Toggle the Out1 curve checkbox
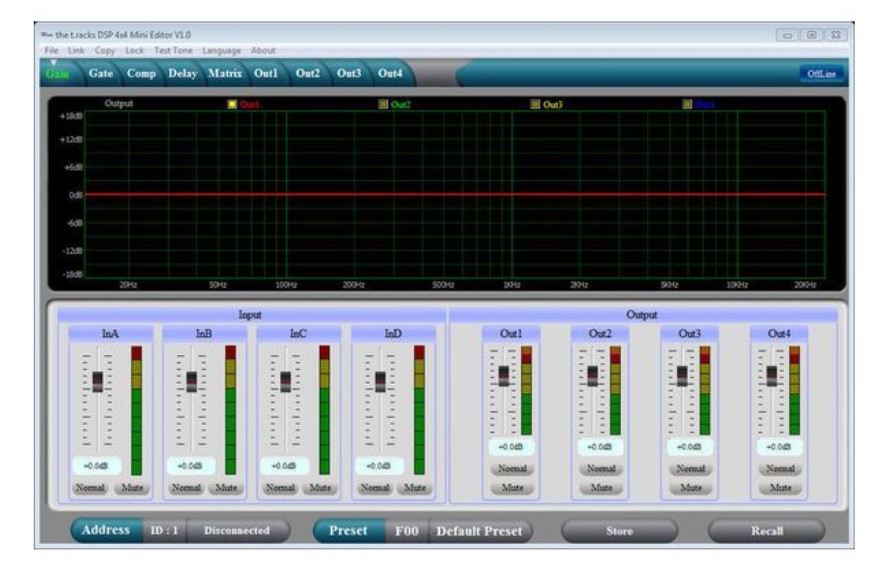Screen dimensions: 895x576 232,104
